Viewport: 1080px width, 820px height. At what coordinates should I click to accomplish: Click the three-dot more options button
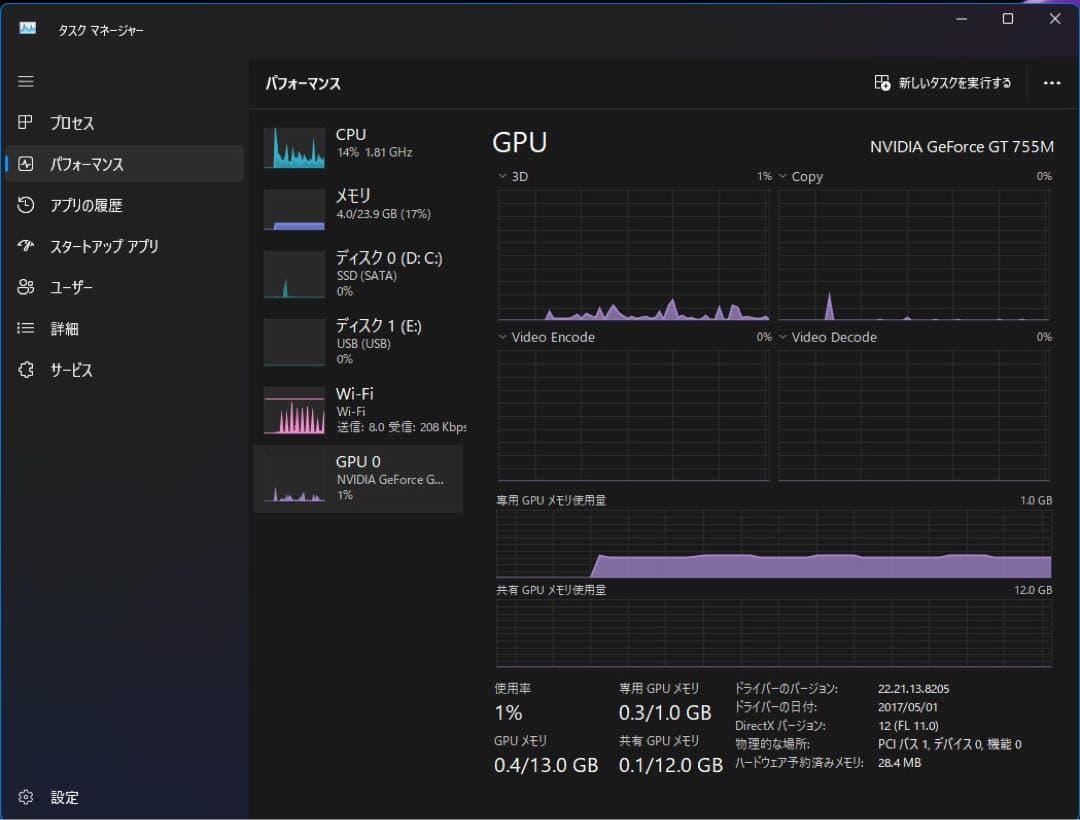[x=1051, y=83]
